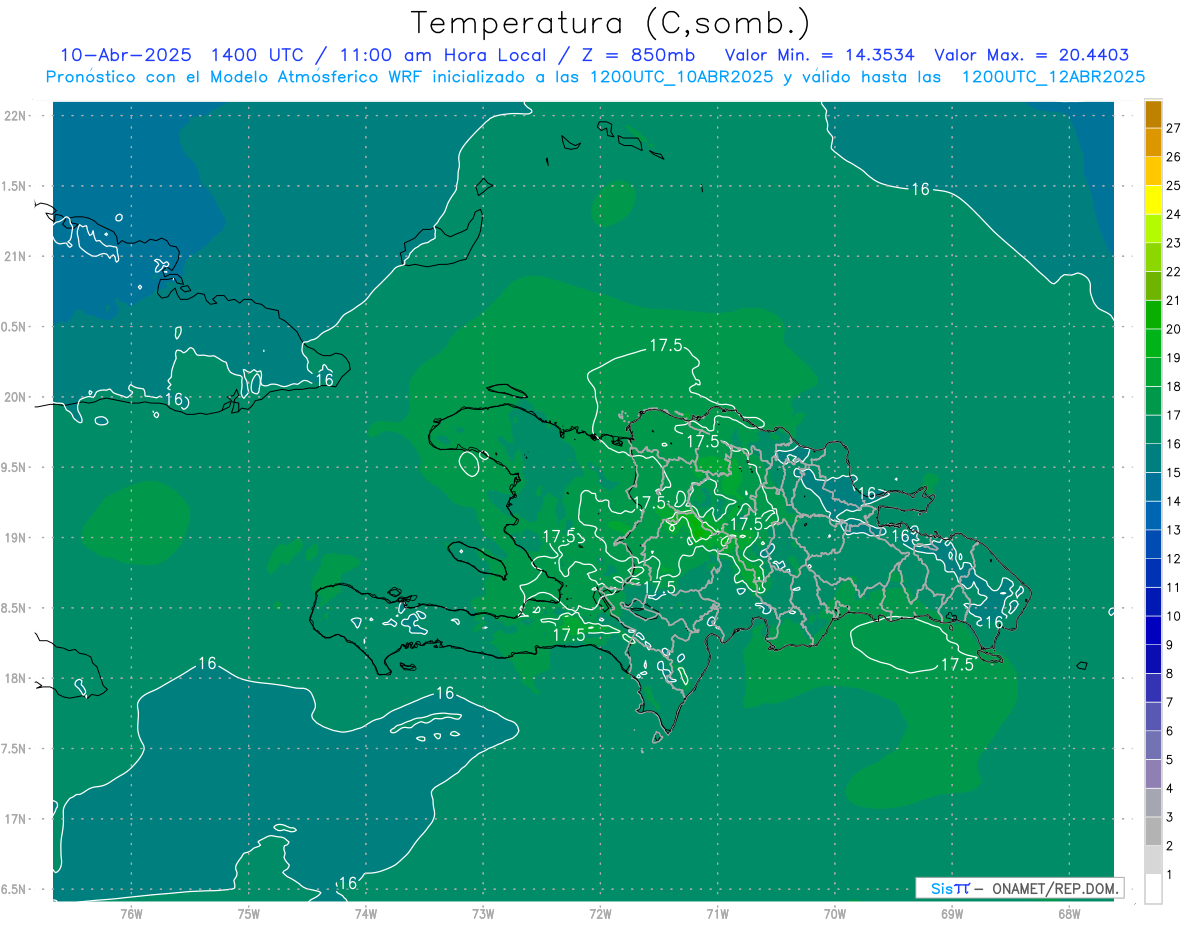
Task: Click the '21N' latitude axis label
Action: [x=17, y=256]
